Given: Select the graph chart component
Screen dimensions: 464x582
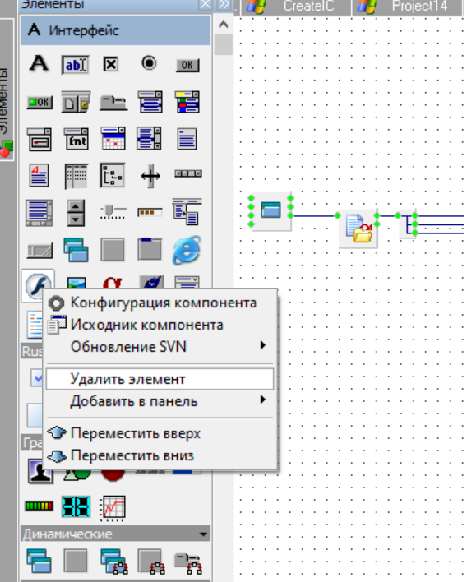Looking at the screenshot, I should click(x=113, y=508).
